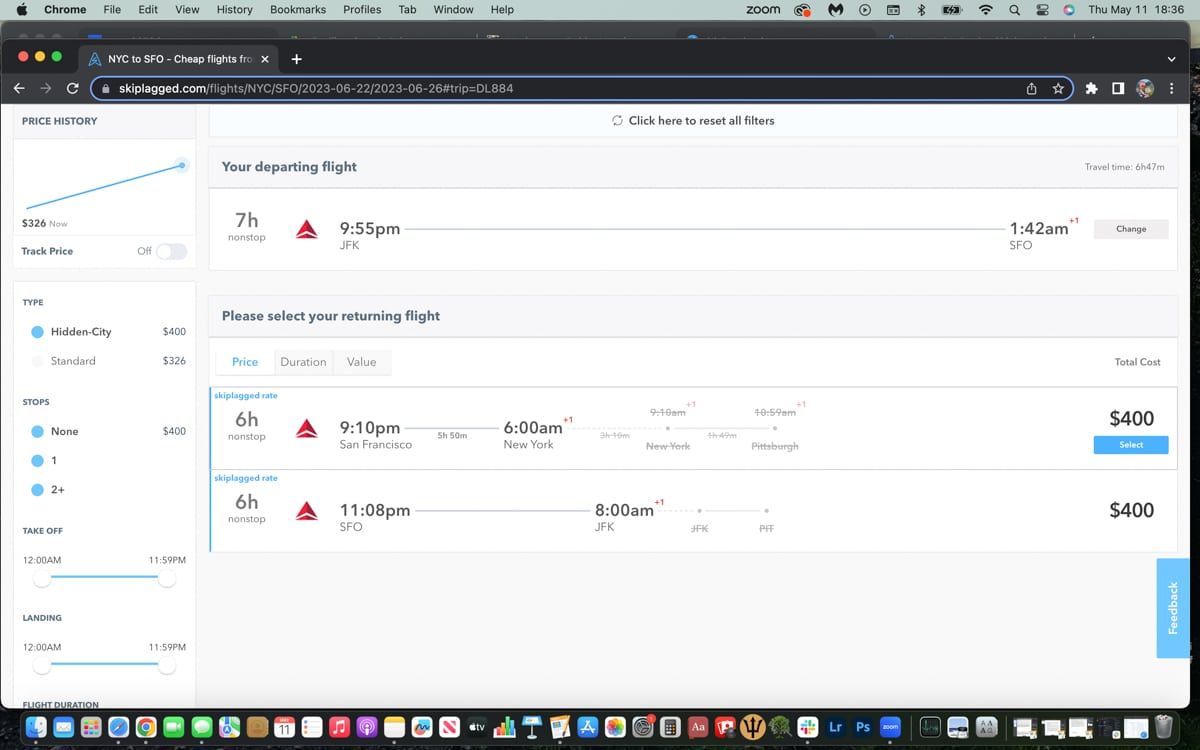Open the Chrome three-dot menu
Image resolution: width=1200 pixels, height=750 pixels.
click(1172, 89)
